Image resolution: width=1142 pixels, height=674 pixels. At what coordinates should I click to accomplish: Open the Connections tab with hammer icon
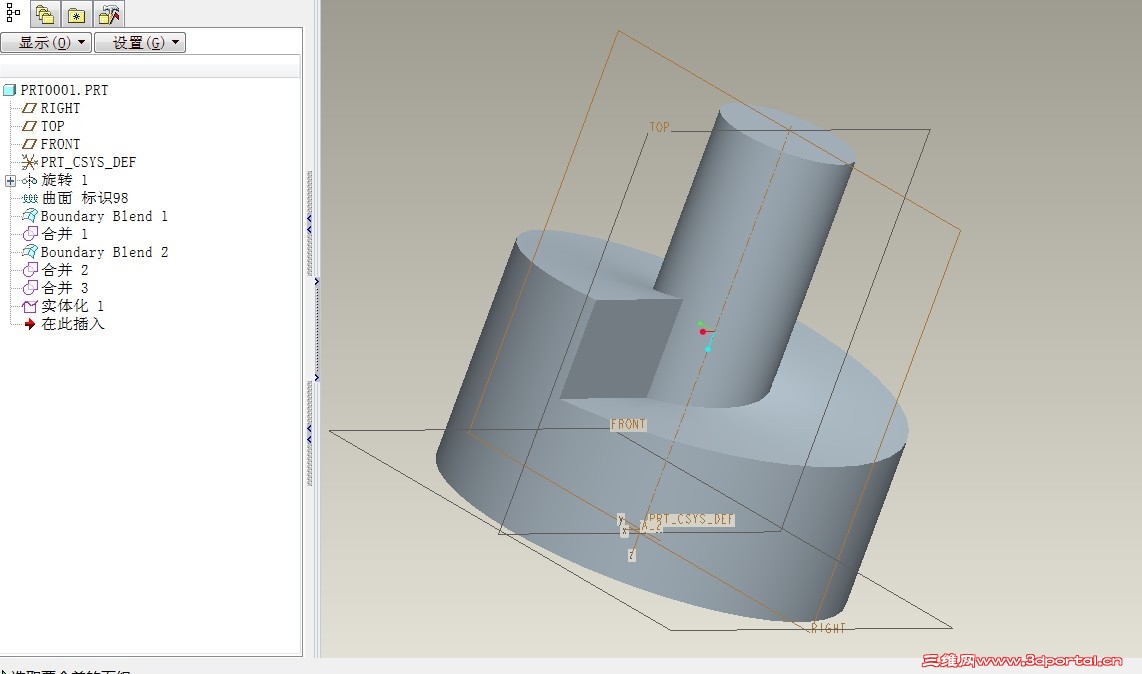[x=109, y=14]
